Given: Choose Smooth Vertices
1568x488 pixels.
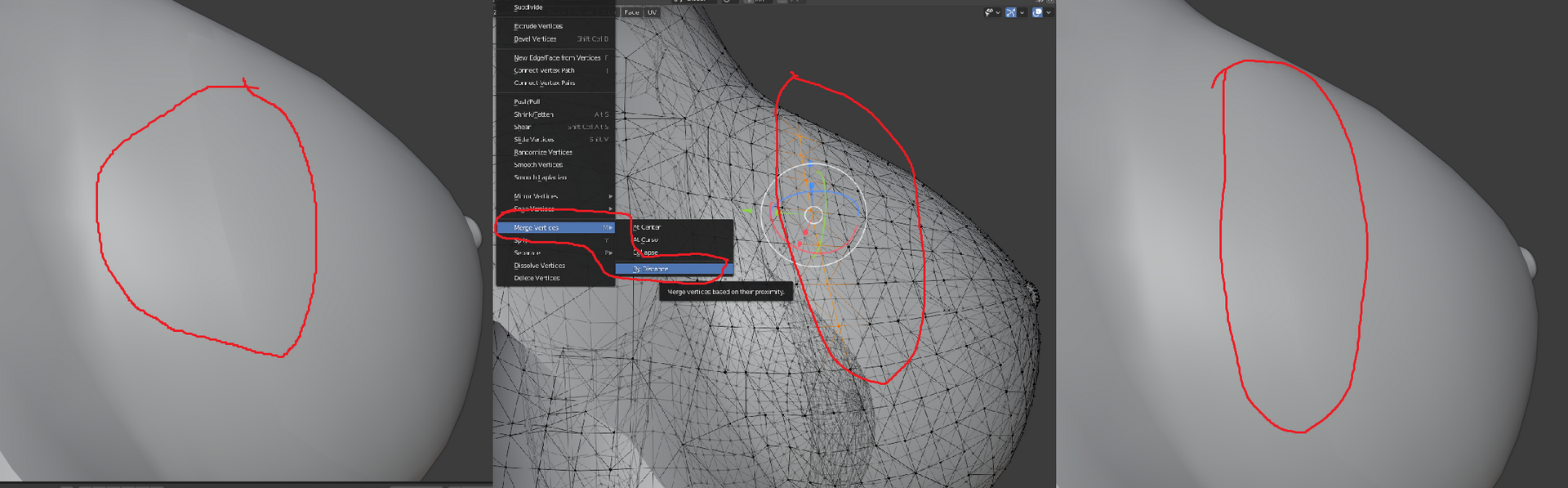Looking at the screenshot, I should pos(555,164).
